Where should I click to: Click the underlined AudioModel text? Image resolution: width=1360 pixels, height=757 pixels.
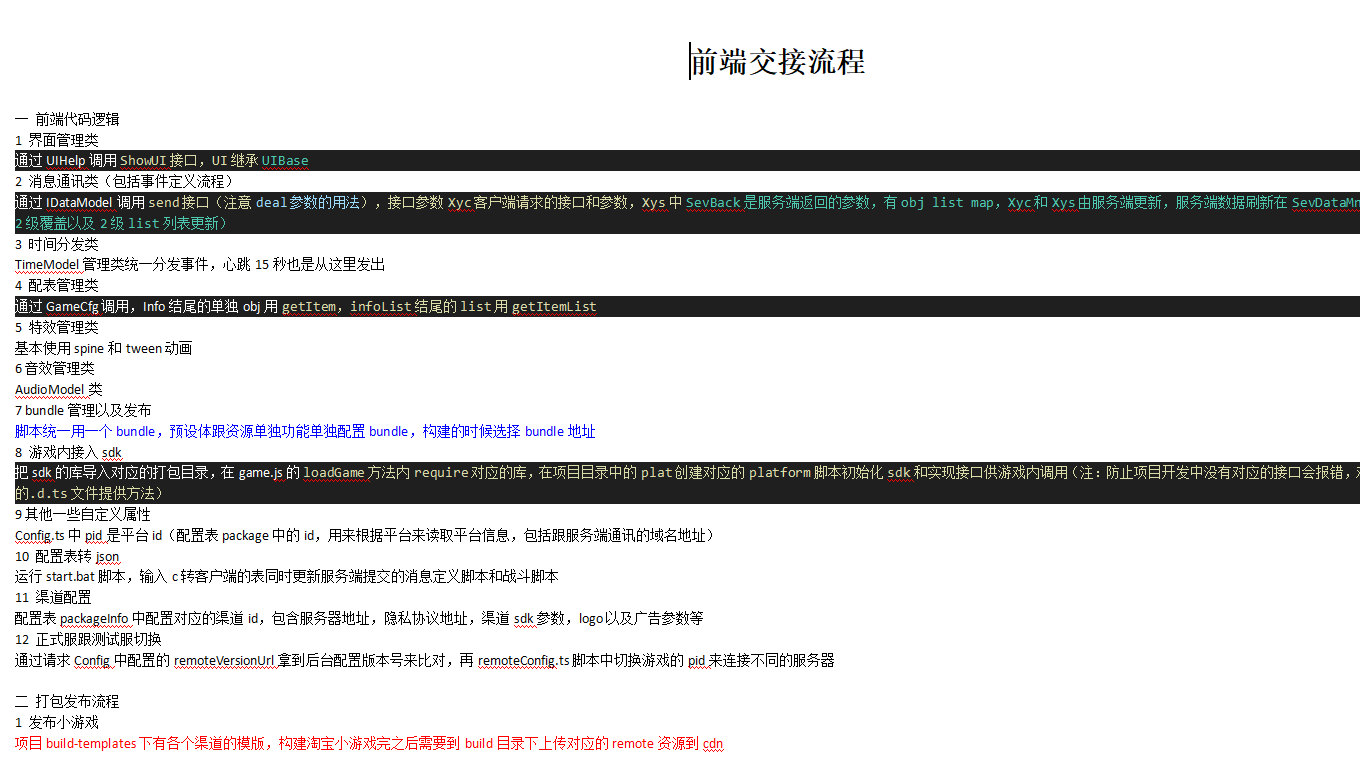pyautogui.click(x=50, y=389)
